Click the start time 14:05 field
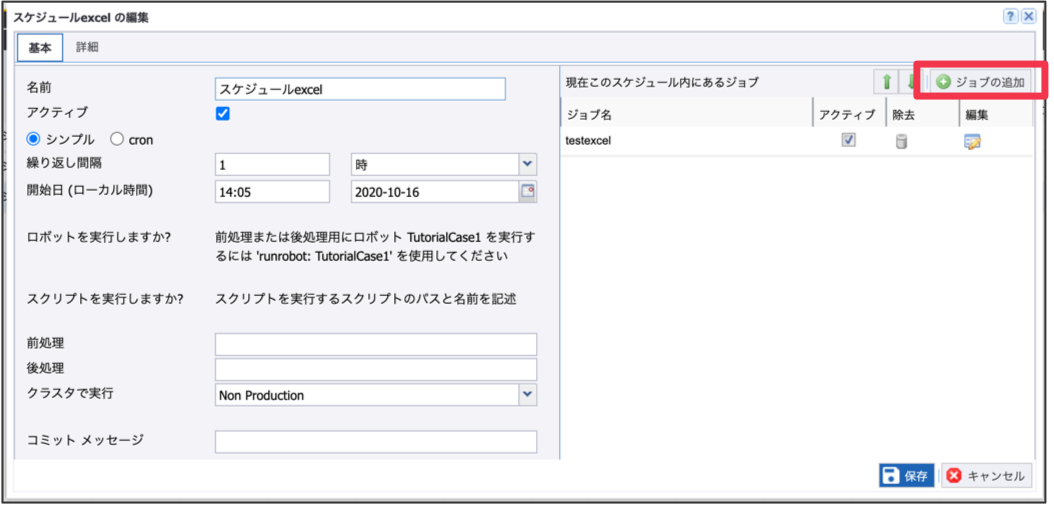 click(x=272, y=191)
